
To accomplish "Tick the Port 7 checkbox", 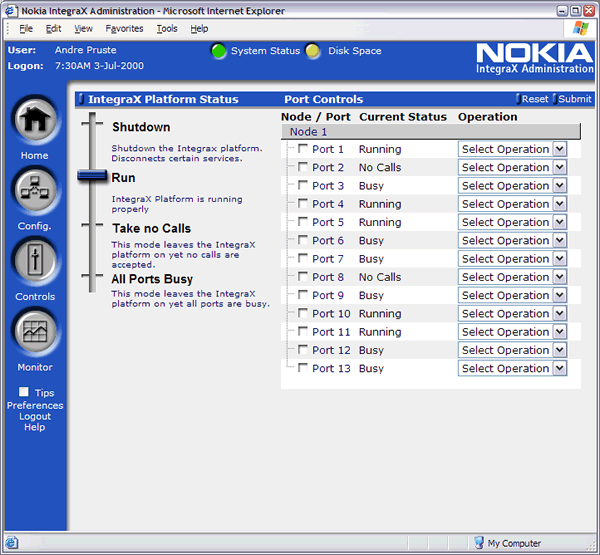I will pyautogui.click(x=303, y=258).
